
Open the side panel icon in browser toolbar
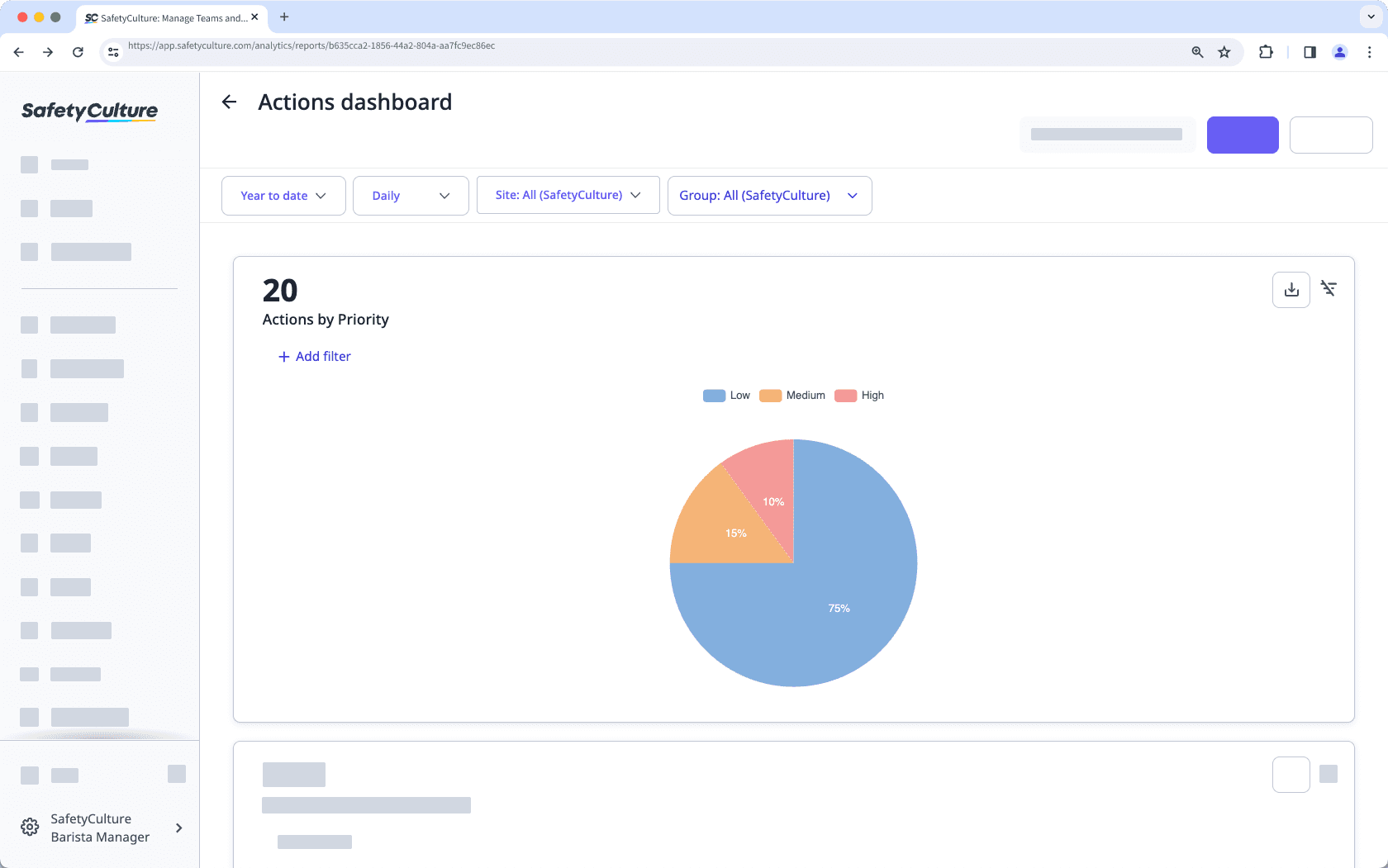click(1309, 52)
